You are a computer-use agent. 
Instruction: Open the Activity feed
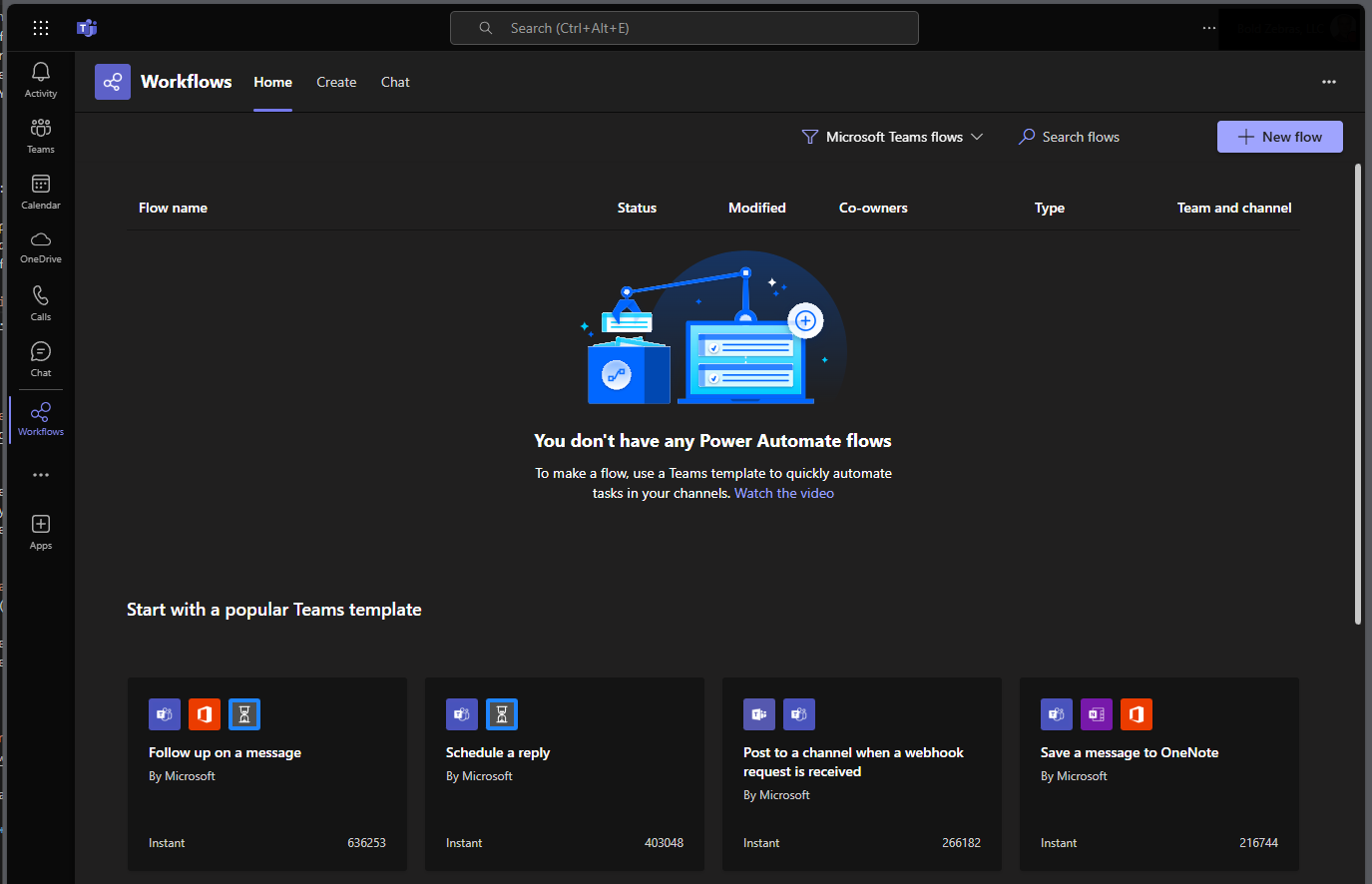40,78
